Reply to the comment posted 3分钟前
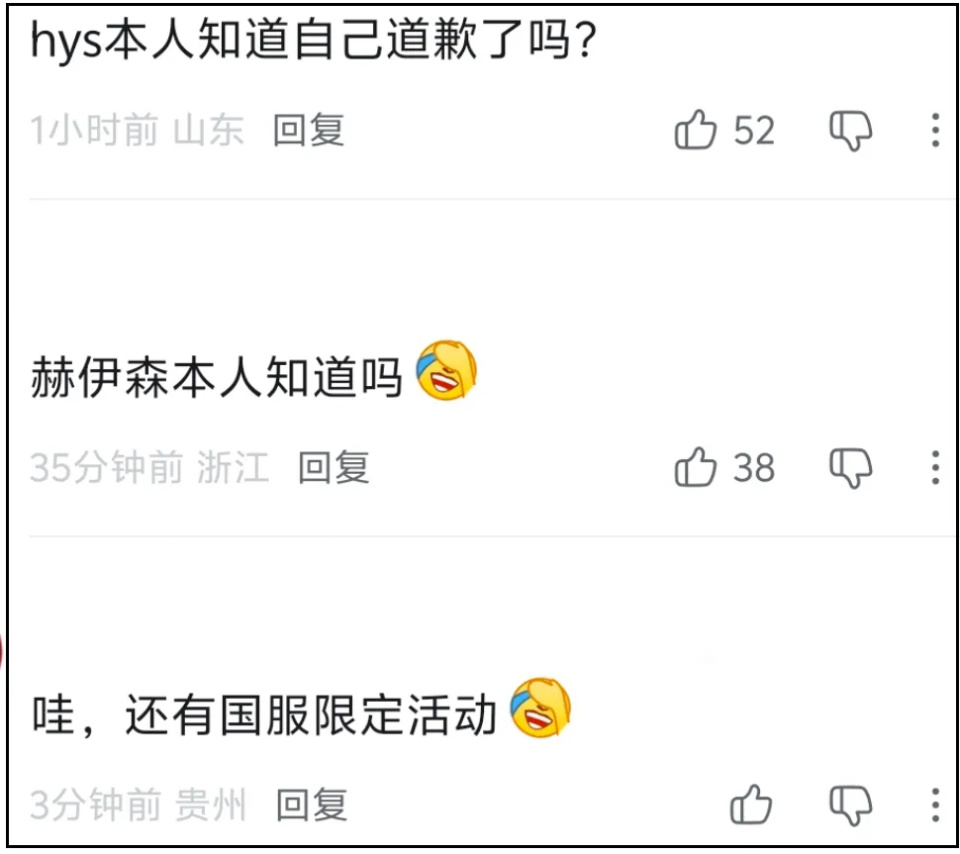The width and height of the screenshot is (960, 854). (x=311, y=804)
